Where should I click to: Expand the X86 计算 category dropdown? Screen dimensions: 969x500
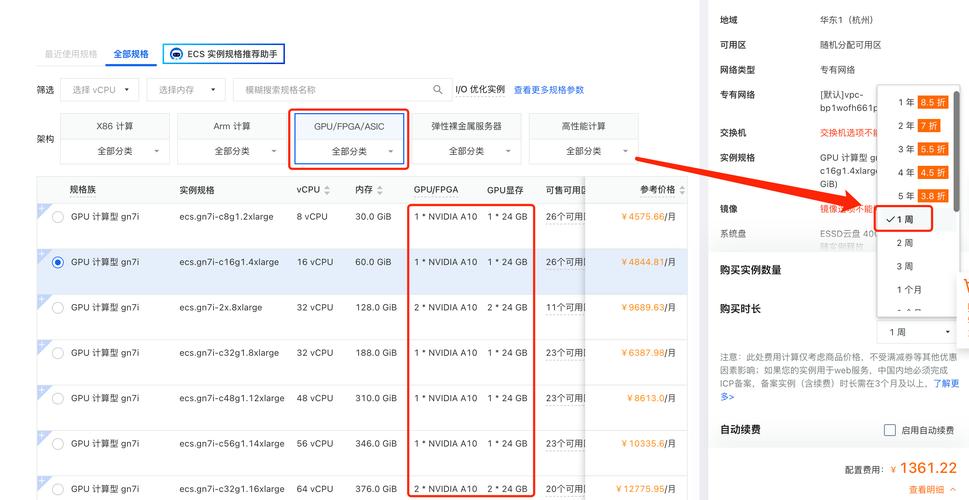[115, 152]
